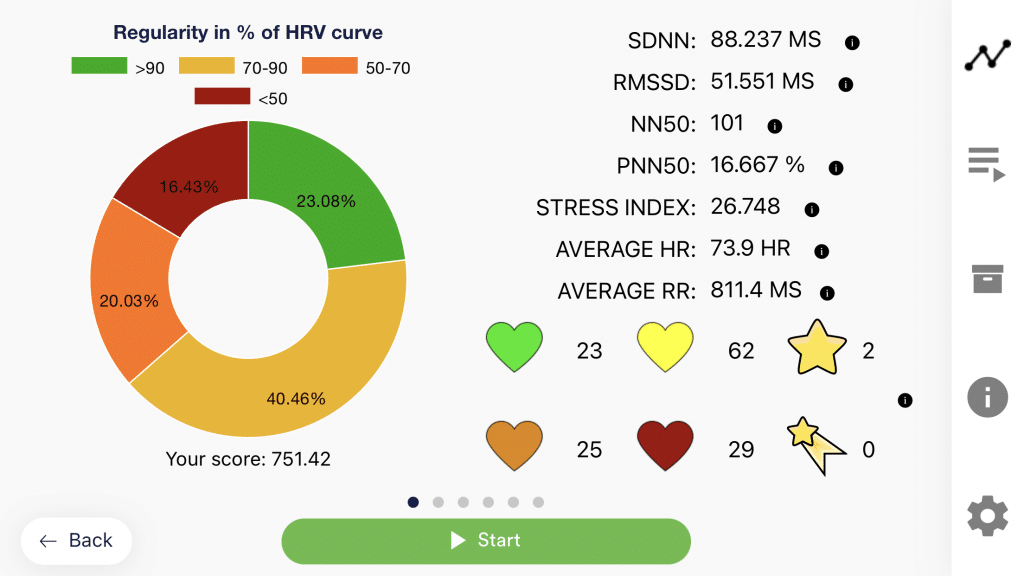This screenshot has width=1024, height=576.
Task: Open the playlist queue icon in sidebar
Action: click(x=987, y=163)
